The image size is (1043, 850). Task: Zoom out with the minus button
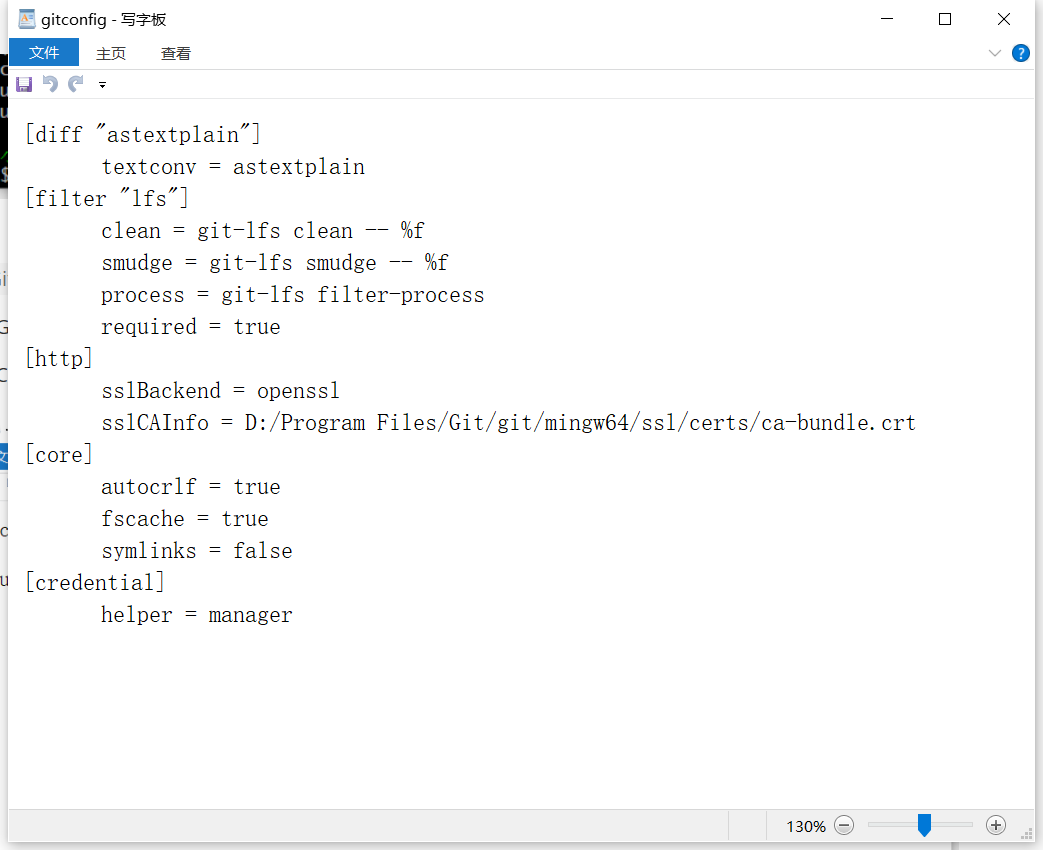(x=844, y=825)
